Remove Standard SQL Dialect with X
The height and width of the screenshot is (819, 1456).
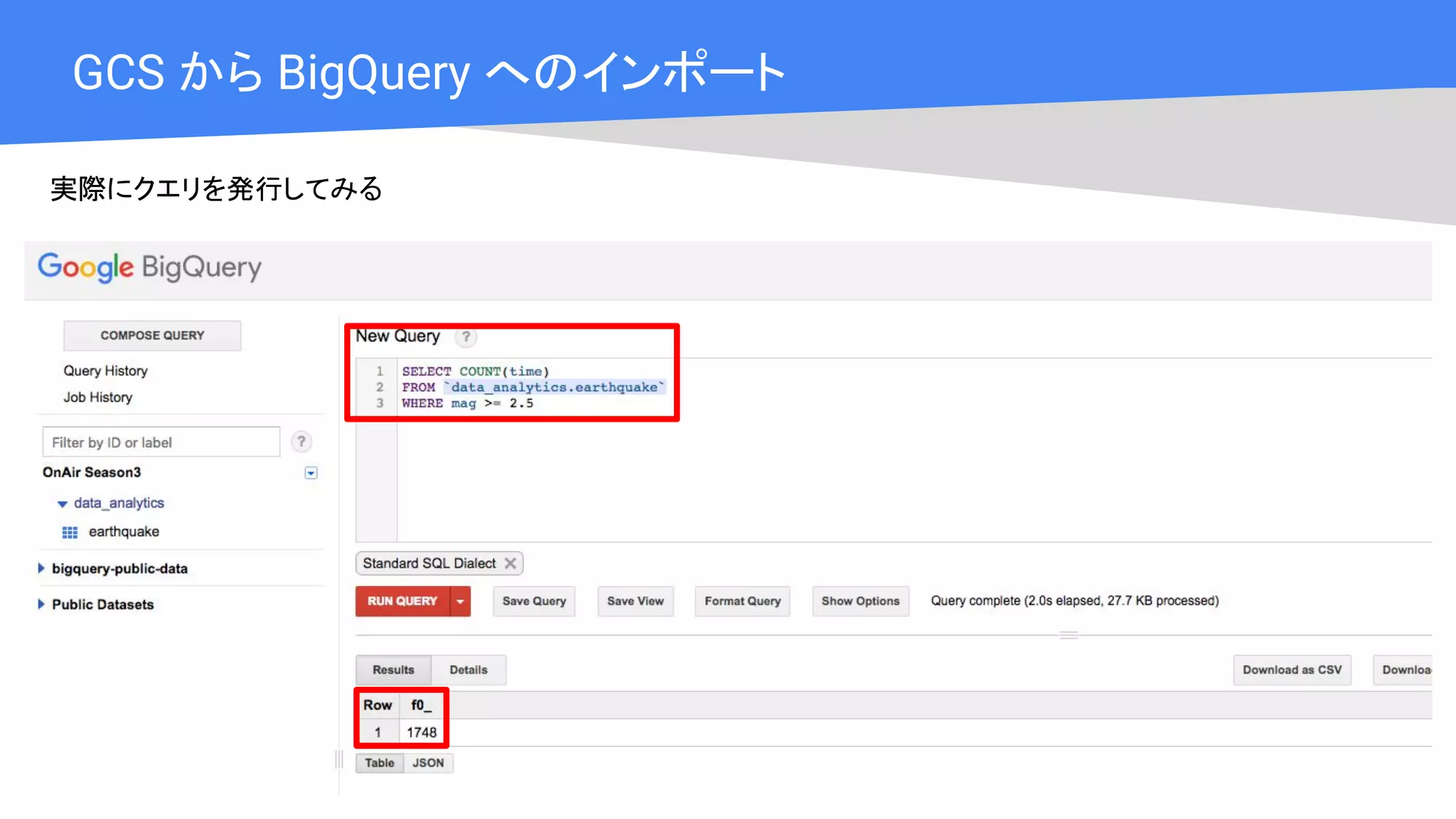(510, 563)
